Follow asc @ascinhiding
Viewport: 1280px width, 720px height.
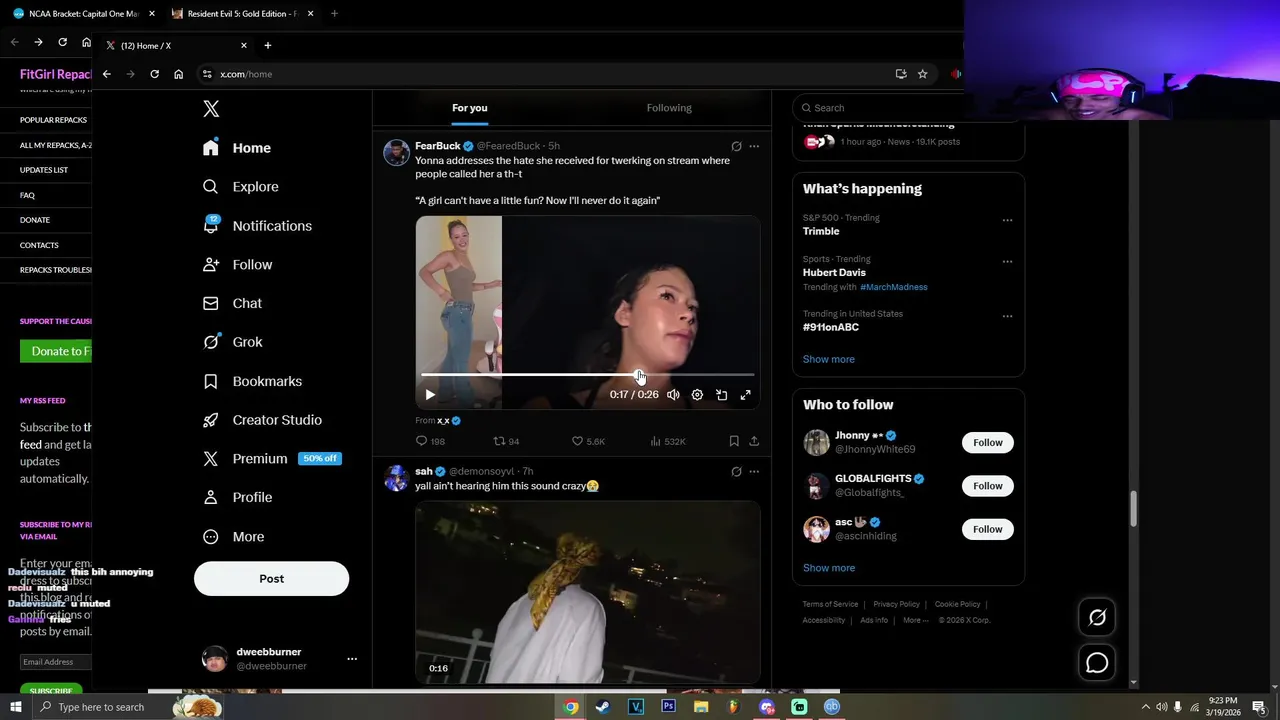tap(987, 529)
